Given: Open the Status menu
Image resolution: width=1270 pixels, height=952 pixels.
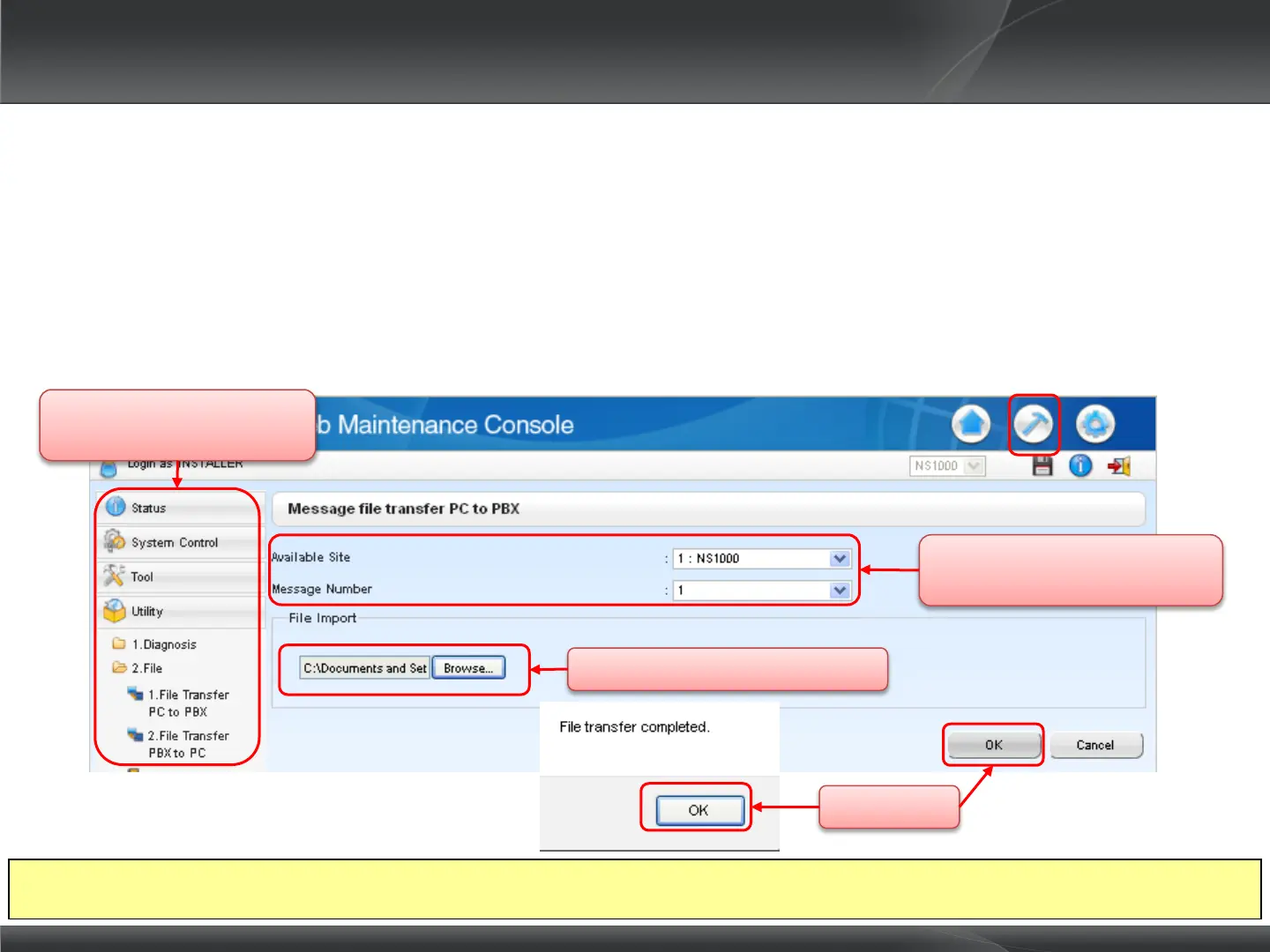Looking at the screenshot, I should click(x=181, y=508).
